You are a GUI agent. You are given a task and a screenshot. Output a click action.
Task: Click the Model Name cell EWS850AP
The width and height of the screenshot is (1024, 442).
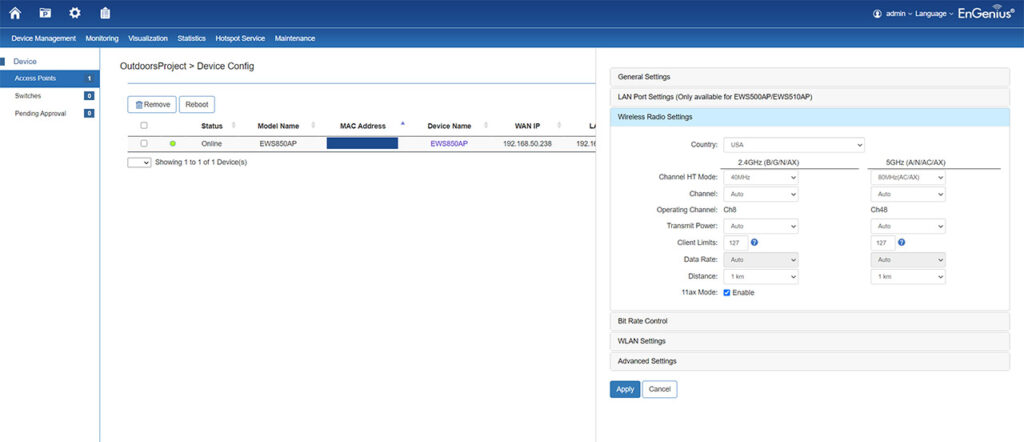coord(278,144)
